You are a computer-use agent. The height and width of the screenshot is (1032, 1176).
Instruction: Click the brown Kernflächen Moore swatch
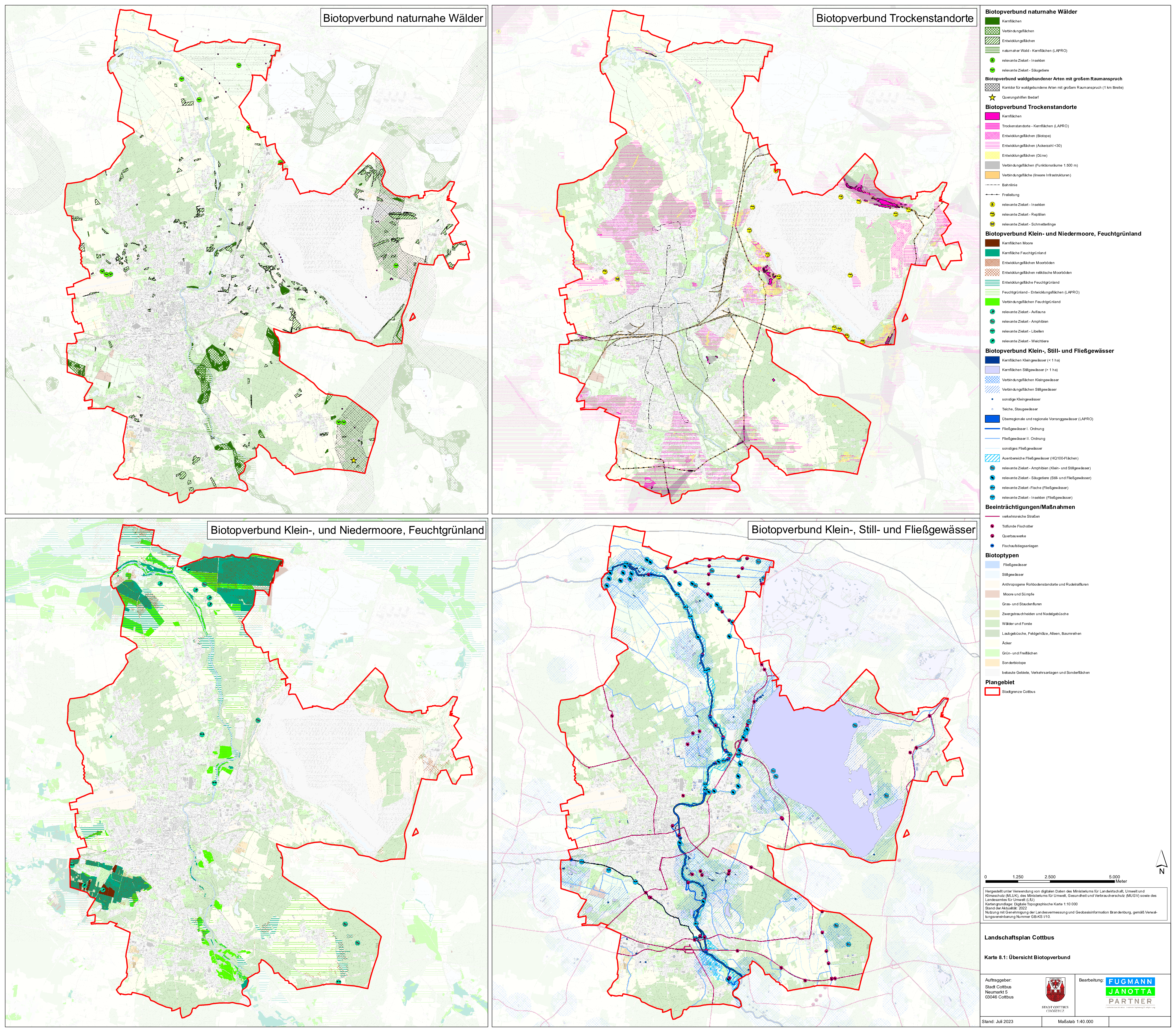pyautogui.click(x=993, y=243)
